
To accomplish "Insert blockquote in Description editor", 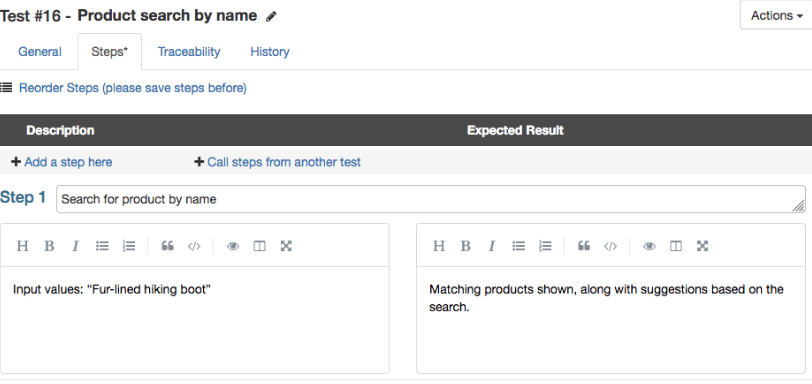I will tap(167, 246).
